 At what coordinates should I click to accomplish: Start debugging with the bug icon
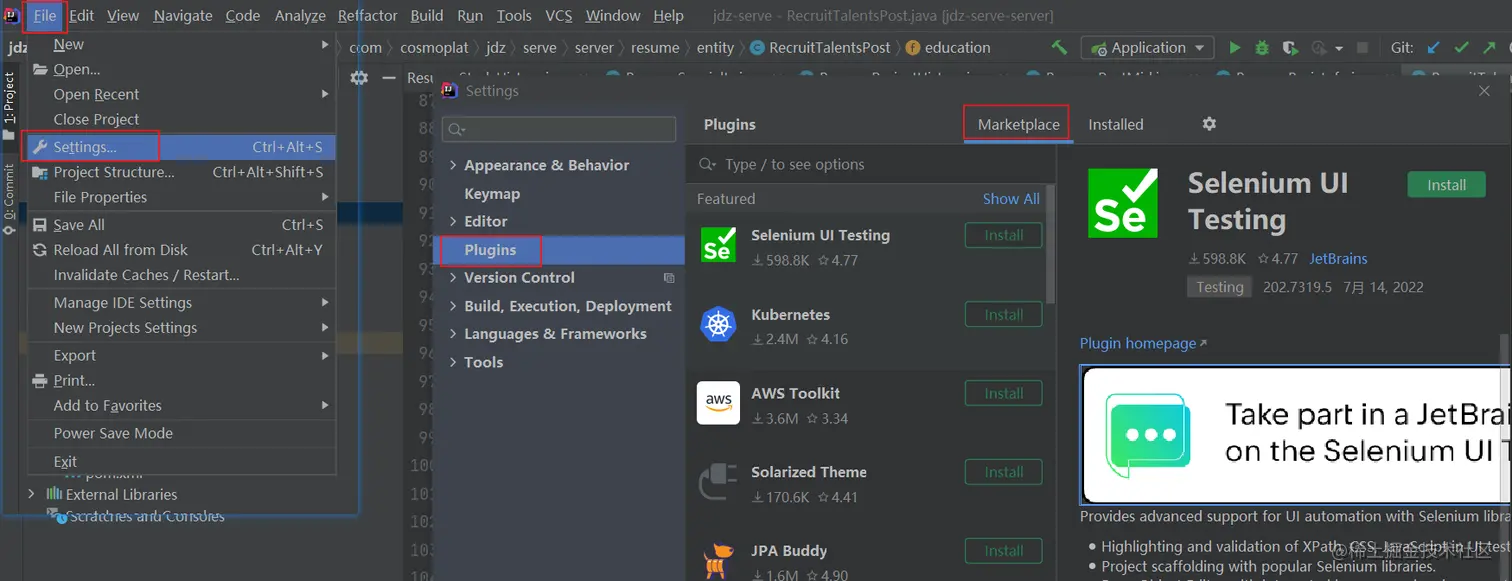pos(1262,47)
